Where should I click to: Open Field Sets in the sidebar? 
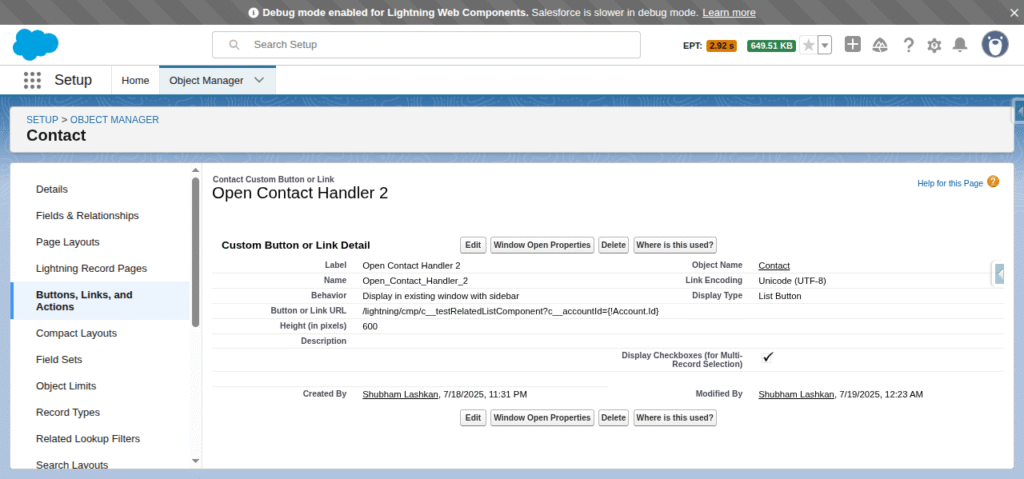tap(57, 359)
